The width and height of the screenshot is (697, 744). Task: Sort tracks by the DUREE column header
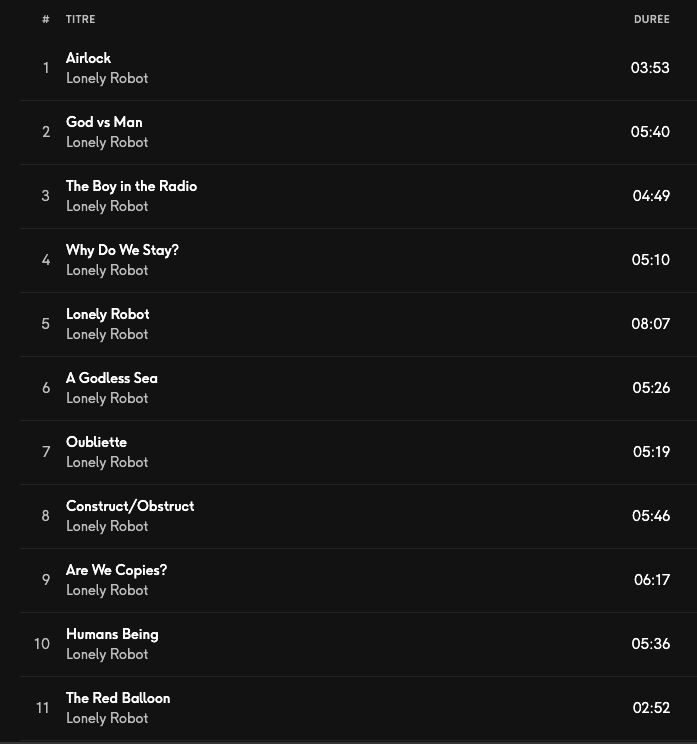651,19
